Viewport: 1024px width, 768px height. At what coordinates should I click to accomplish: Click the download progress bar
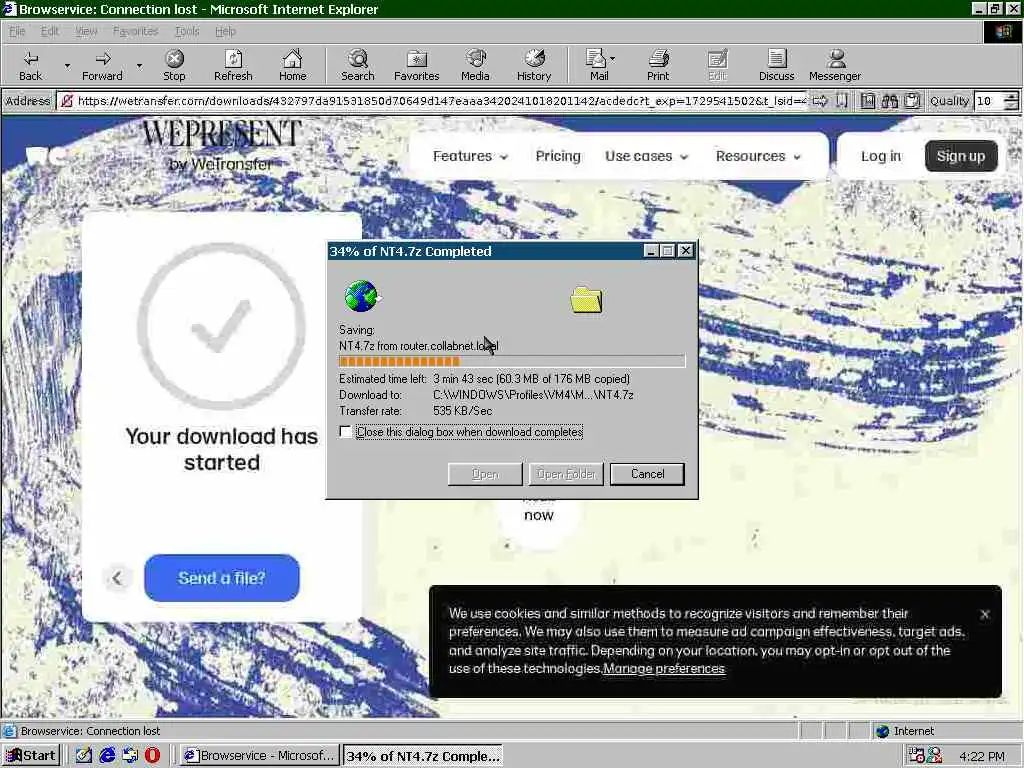[x=512, y=361]
